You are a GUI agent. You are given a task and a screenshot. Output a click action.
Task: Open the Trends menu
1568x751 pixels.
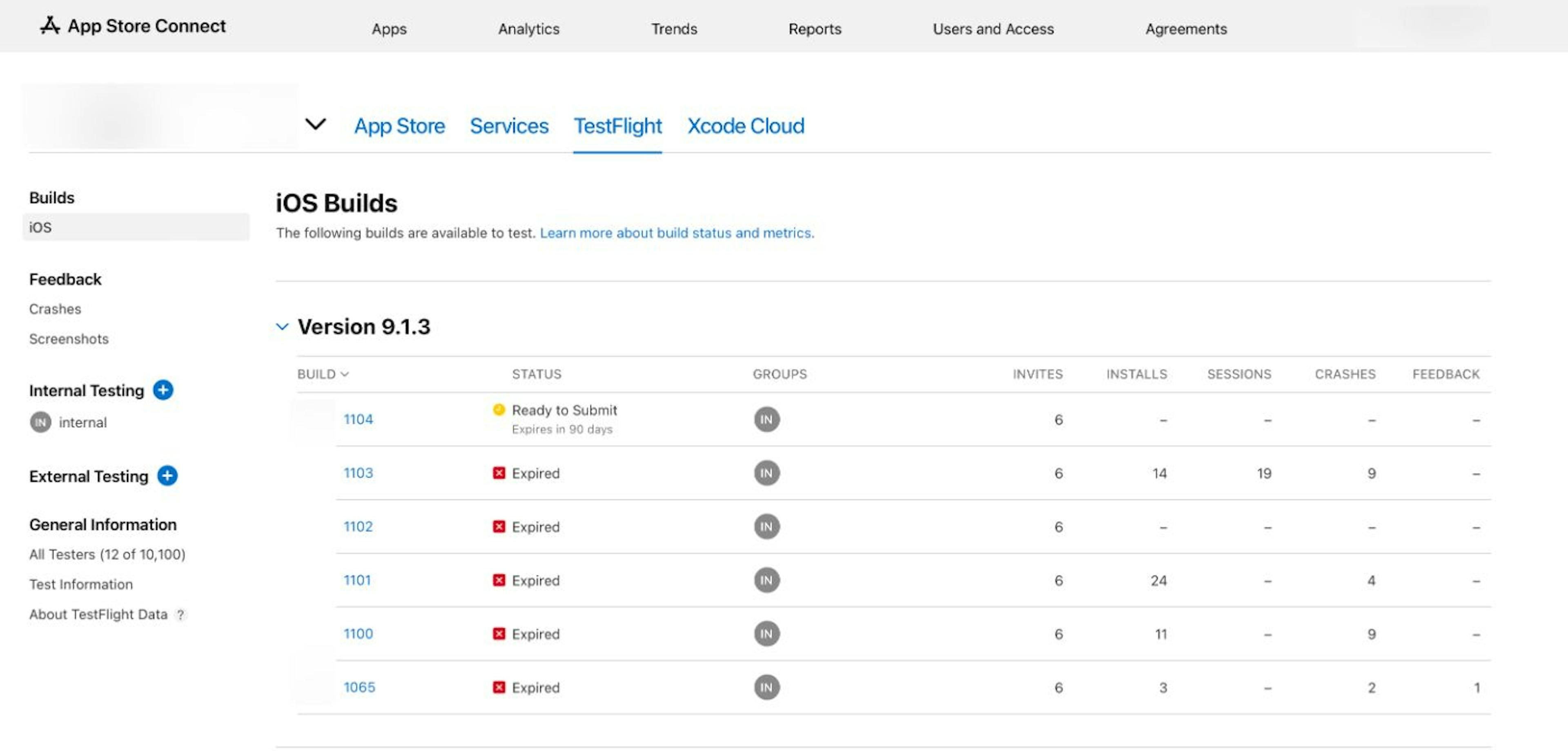tap(674, 29)
